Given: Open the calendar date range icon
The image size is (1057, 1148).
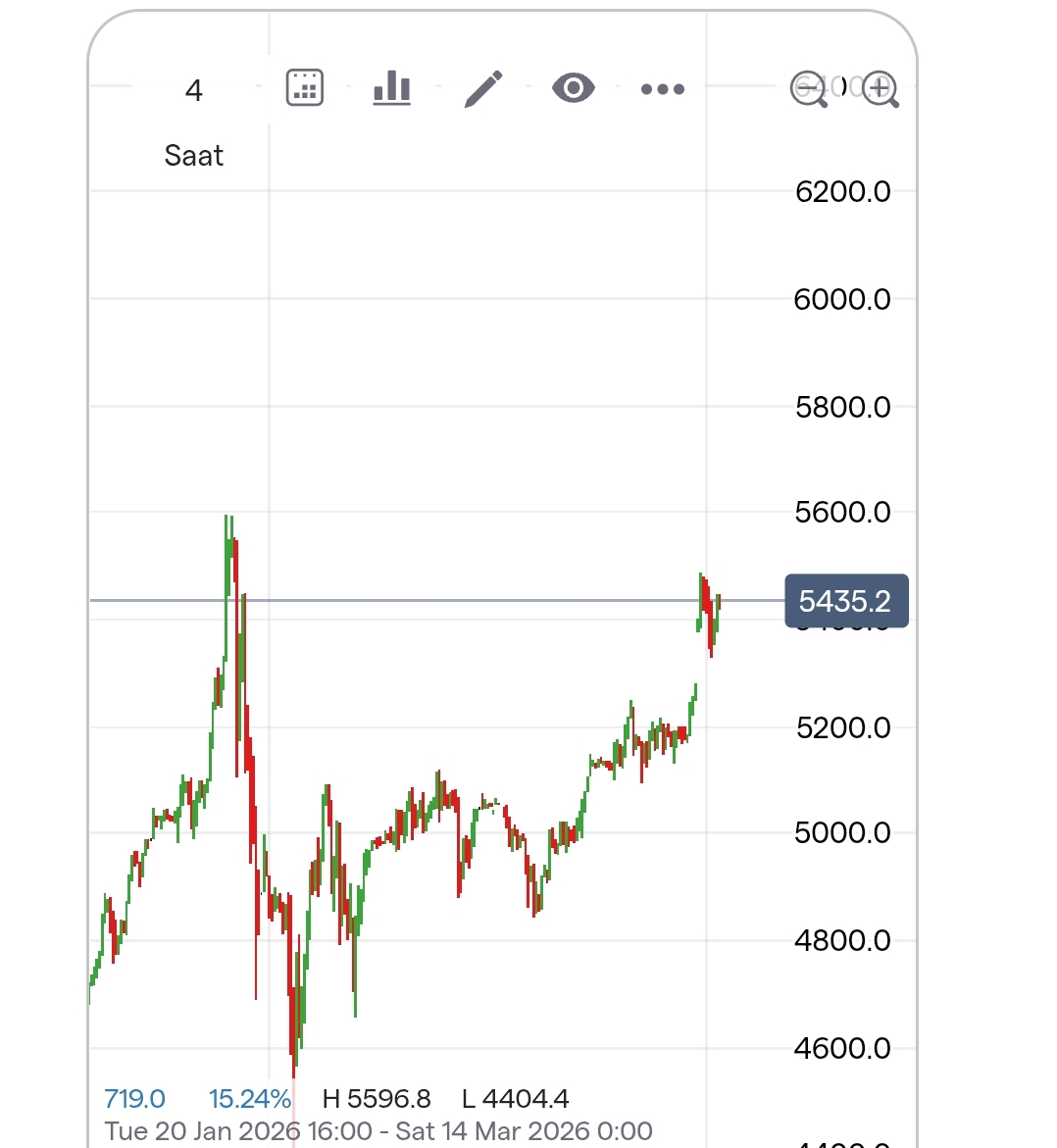Looking at the screenshot, I should point(305,88).
